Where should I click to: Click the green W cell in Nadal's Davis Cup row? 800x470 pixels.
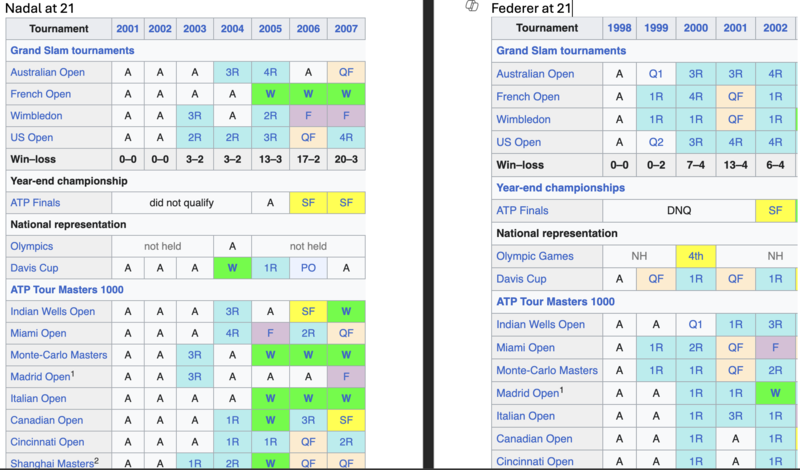232,268
